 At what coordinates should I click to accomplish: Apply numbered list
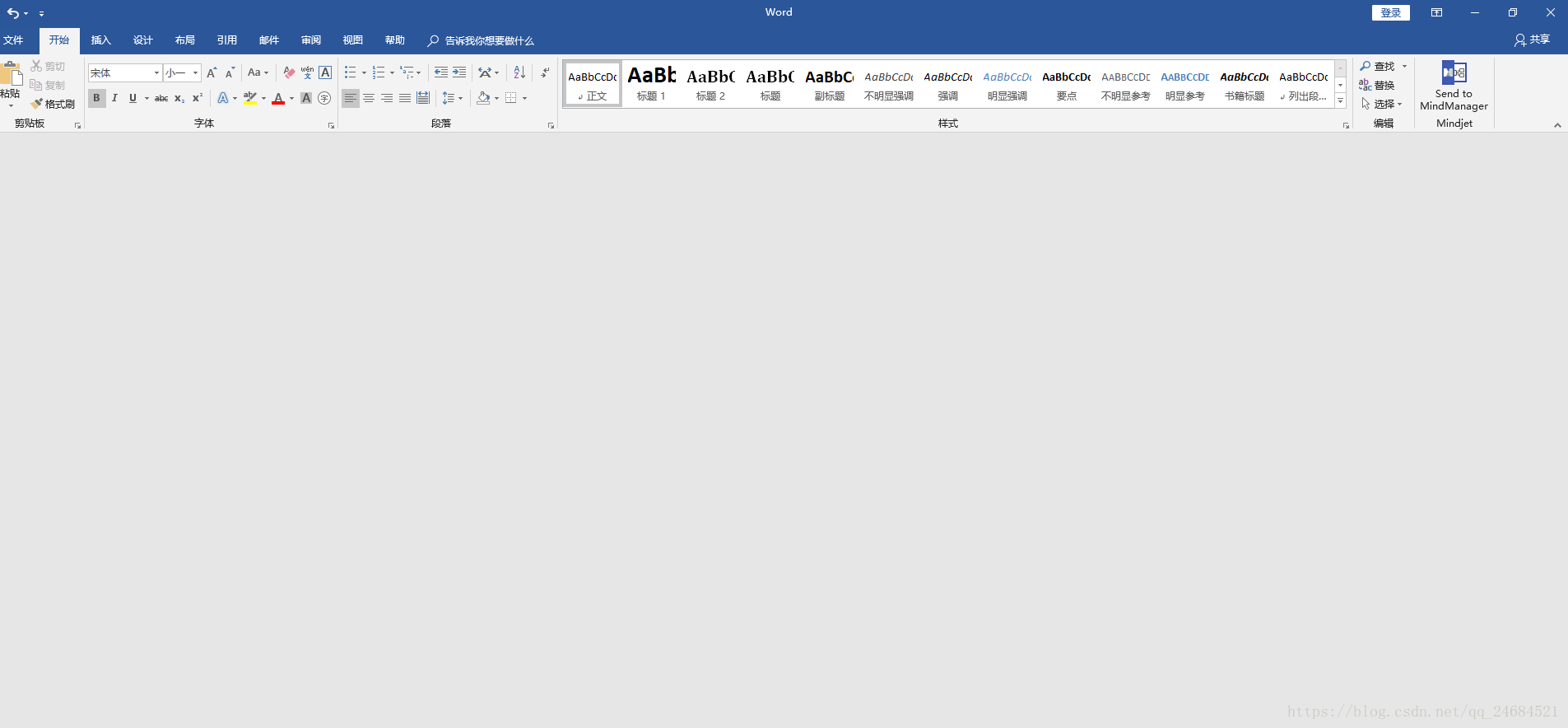click(379, 72)
